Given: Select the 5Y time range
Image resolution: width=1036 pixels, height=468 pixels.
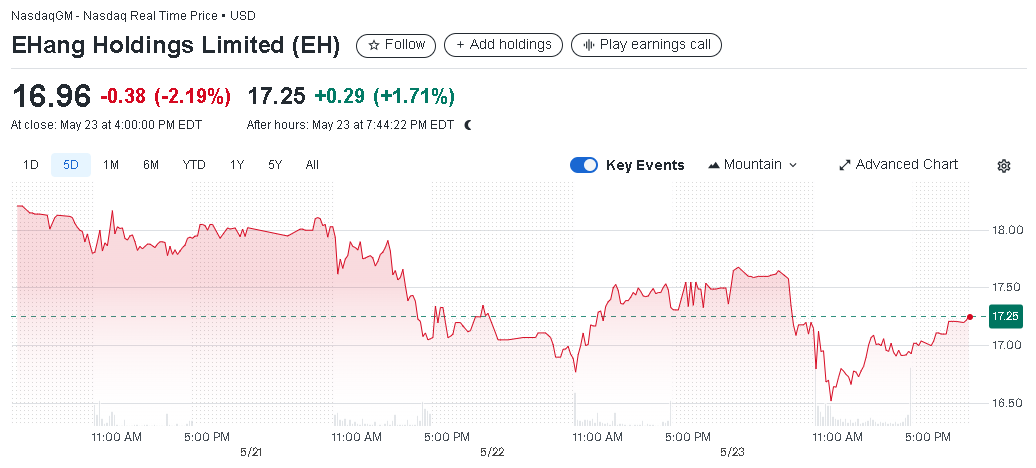Looking at the screenshot, I should [x=275, y=165].
